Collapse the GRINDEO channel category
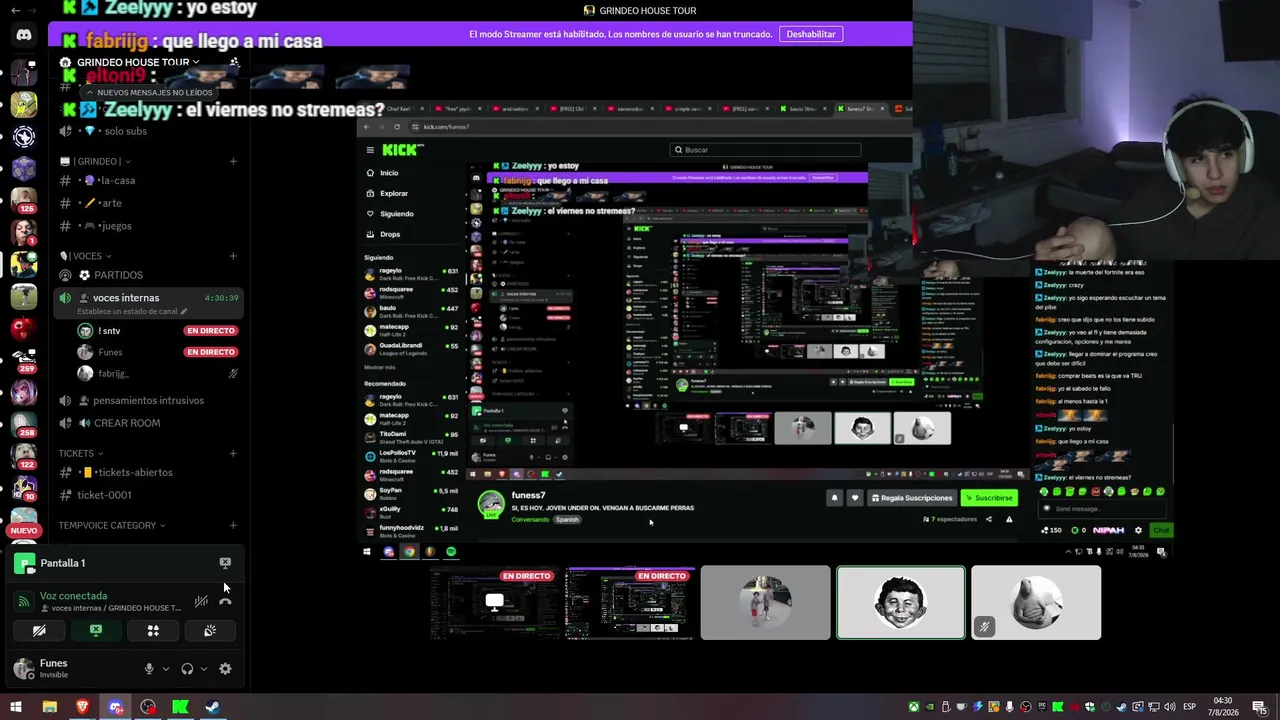This screenshot has height=720, width=1280. [x=95, y=161]
